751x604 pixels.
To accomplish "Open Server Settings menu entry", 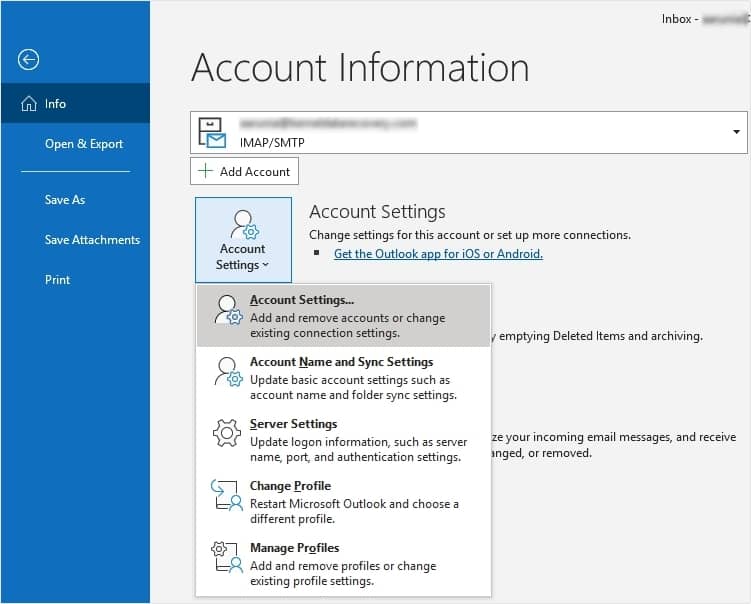I will point(343,440).
